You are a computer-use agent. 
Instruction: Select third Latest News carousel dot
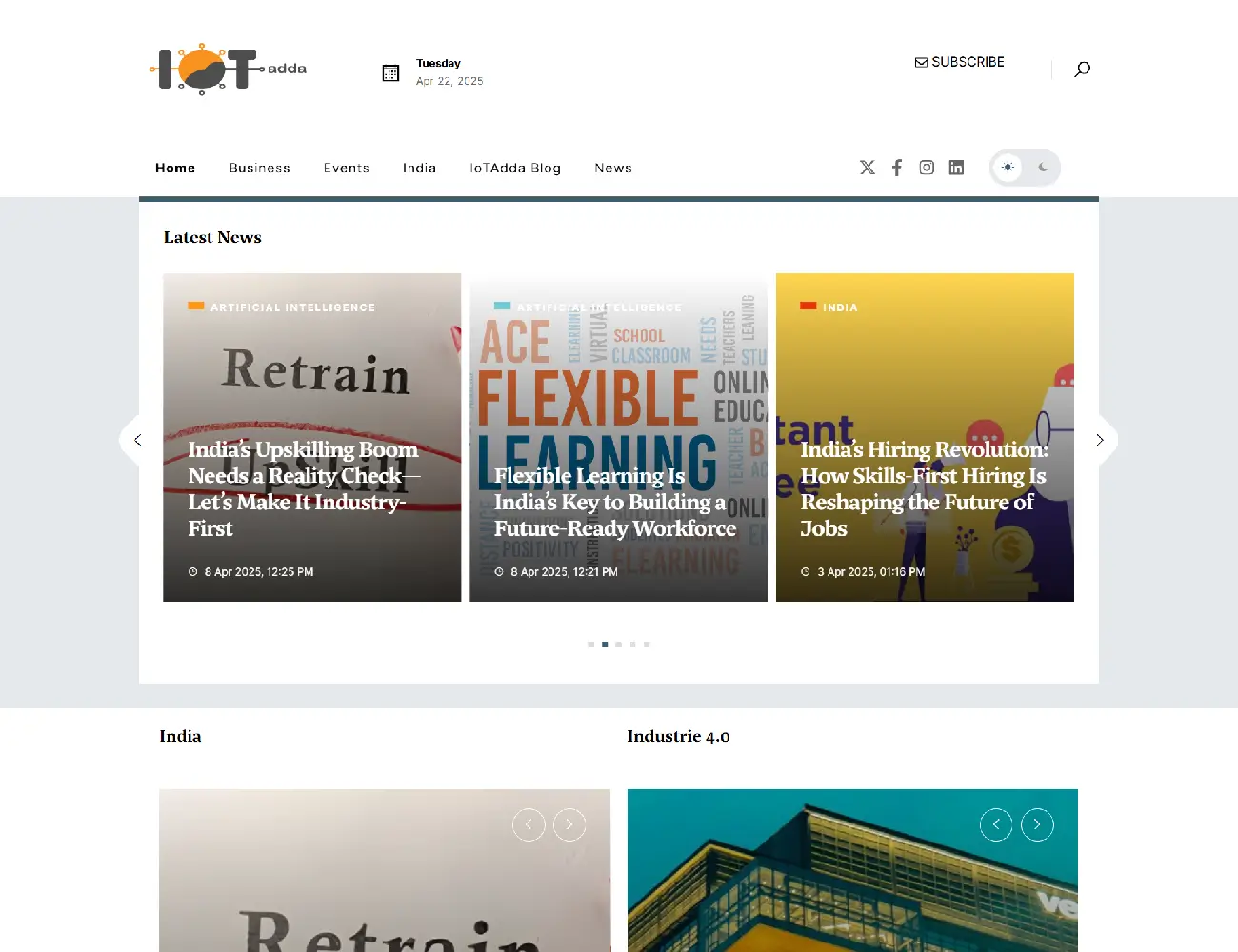[x=619, y=645]
